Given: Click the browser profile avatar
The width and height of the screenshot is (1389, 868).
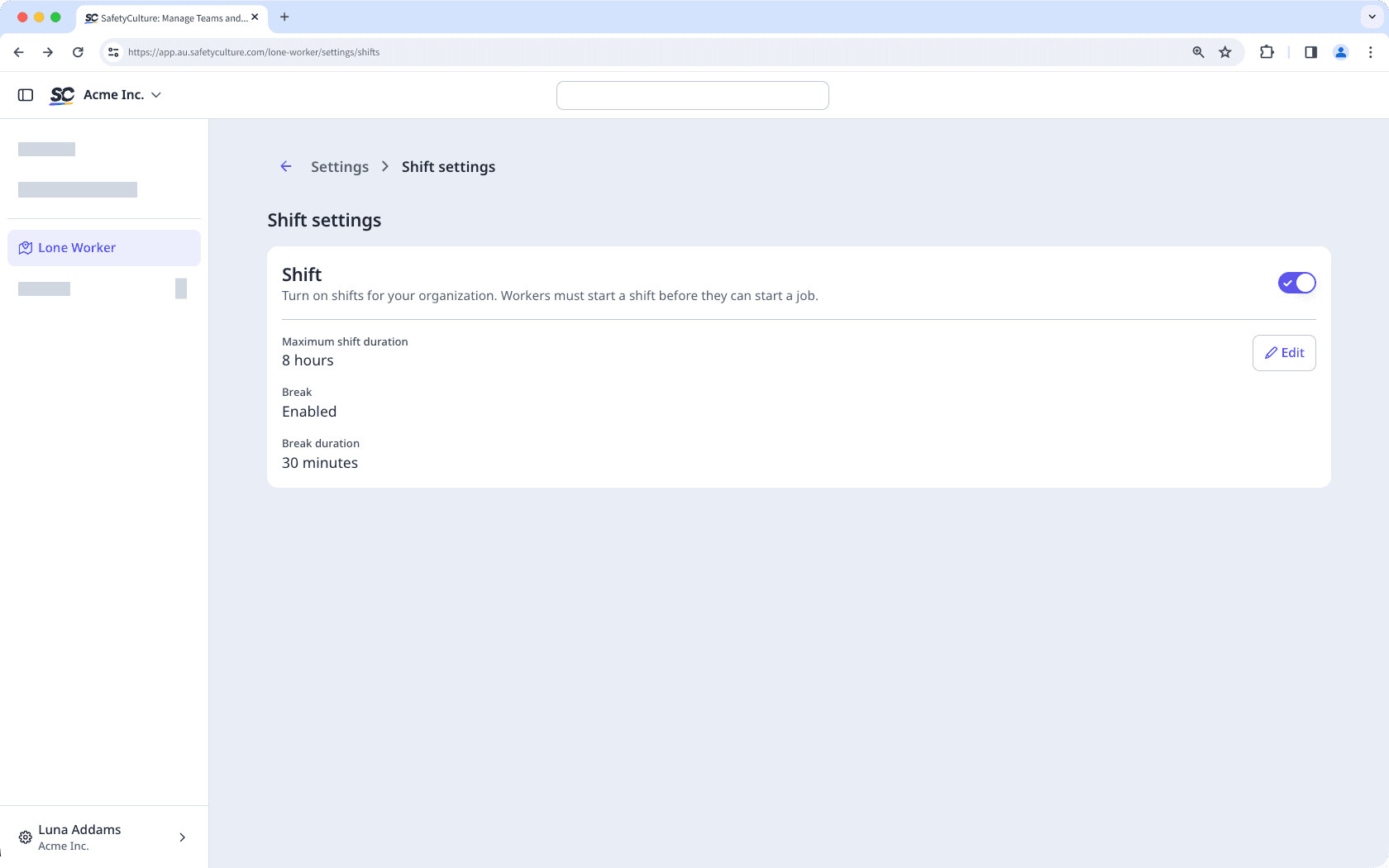Looking at the screenshot, I should [1340, 51].
